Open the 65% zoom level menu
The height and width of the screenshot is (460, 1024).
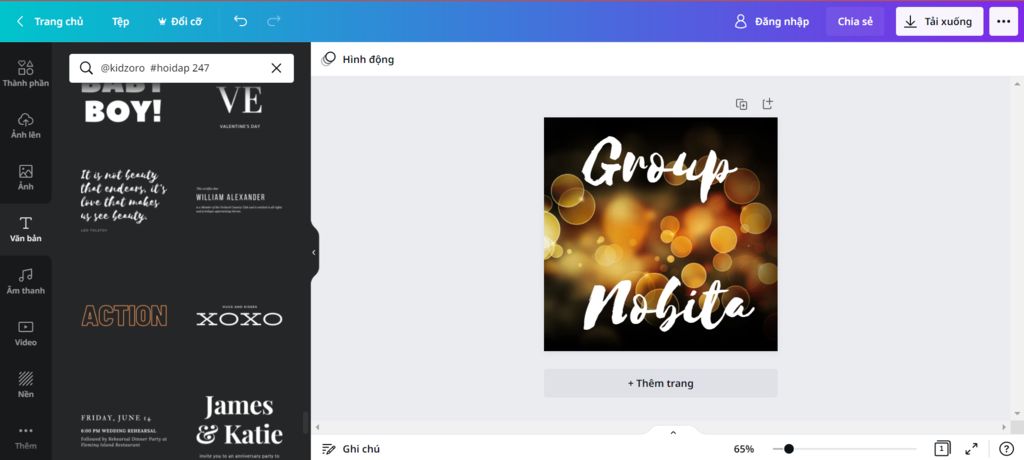(x=743, y=449)
